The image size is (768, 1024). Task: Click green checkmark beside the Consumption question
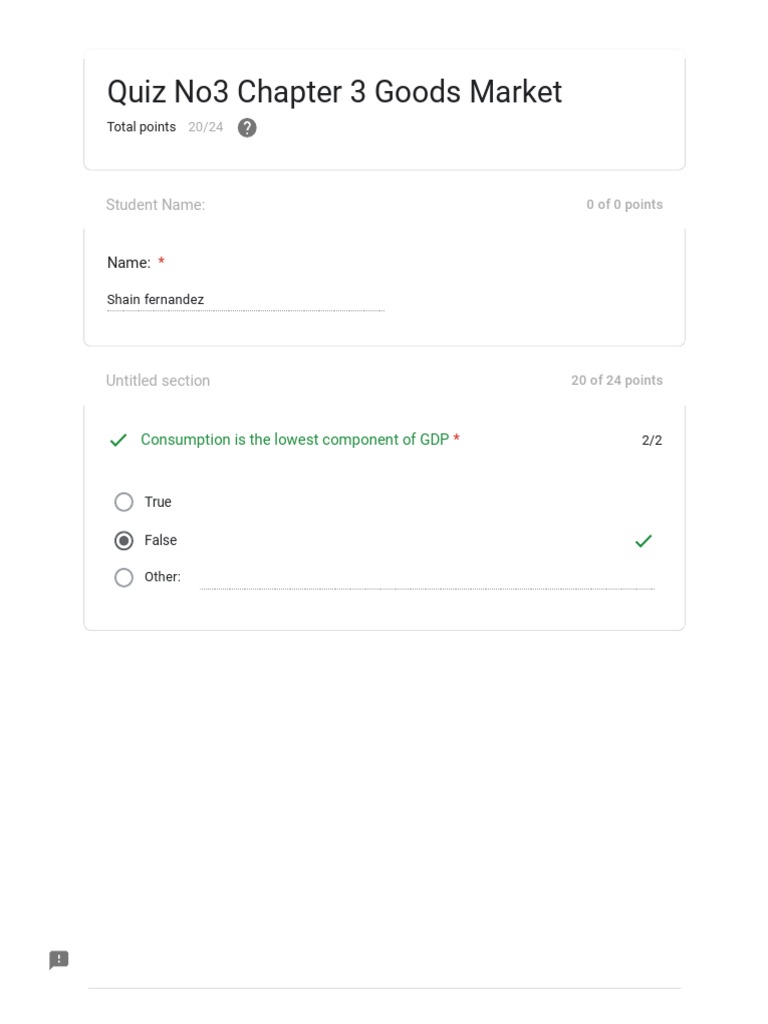tap(118, 440)
